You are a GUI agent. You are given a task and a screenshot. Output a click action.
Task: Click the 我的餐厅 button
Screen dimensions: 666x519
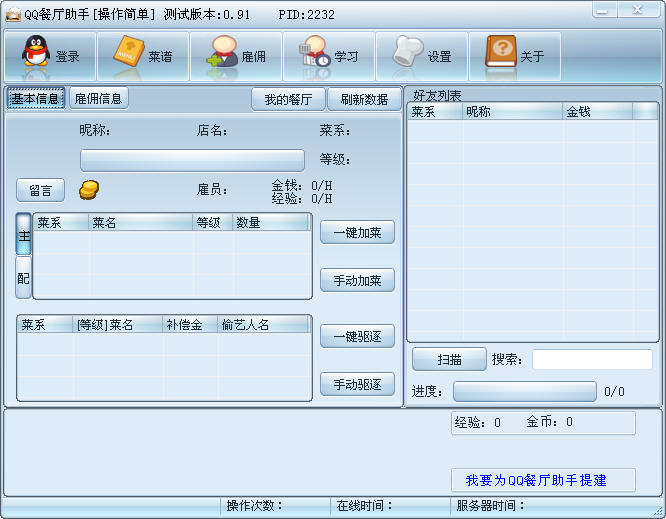point(288,99)
